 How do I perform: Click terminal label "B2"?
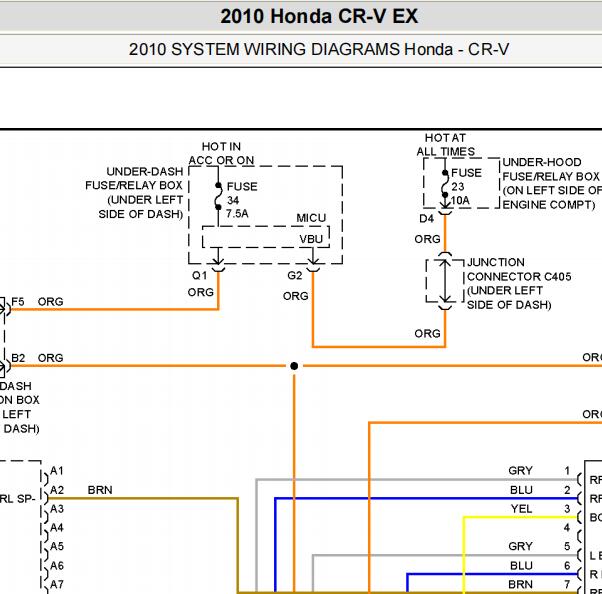[x=18, y=358]
